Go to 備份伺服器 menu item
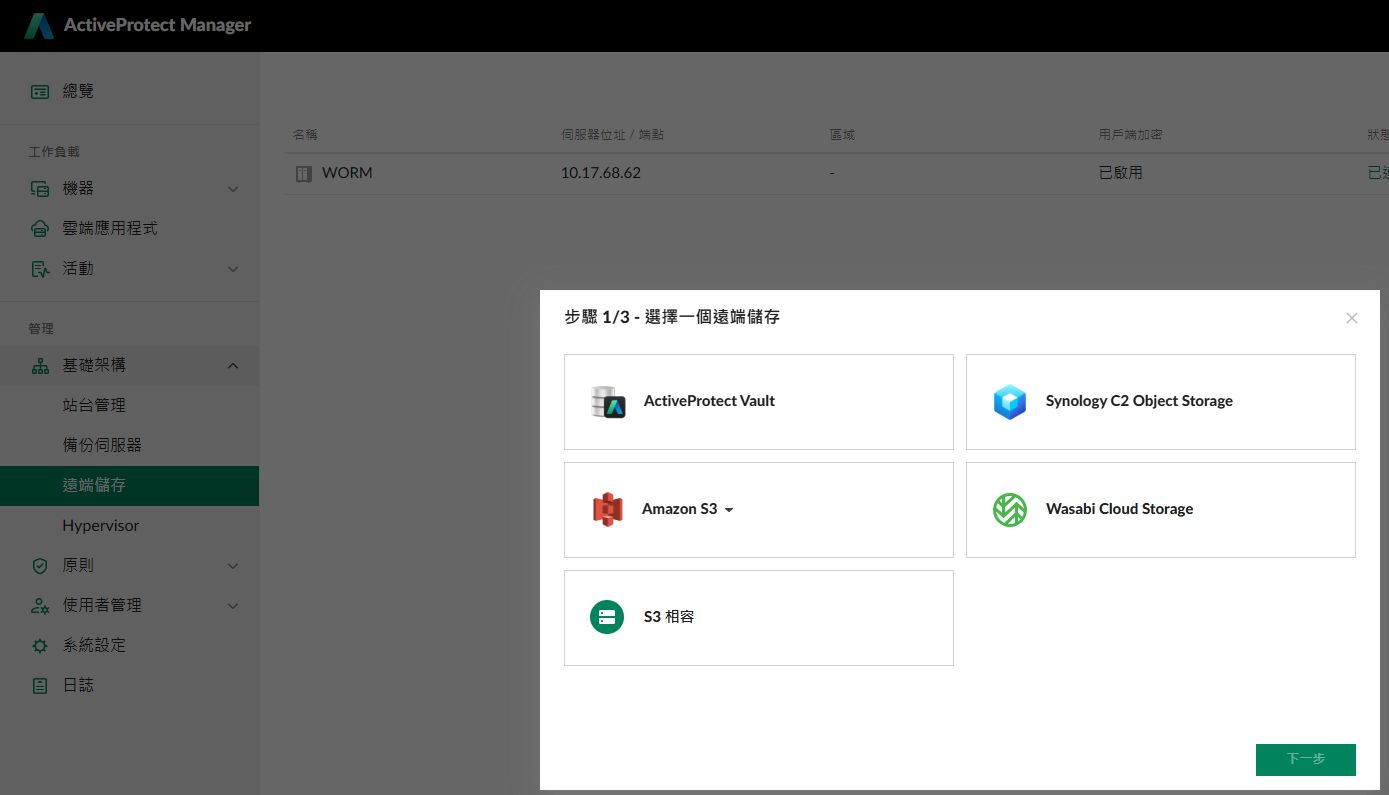The height and width of the screenshot is (795, 1389). (102, 445)
